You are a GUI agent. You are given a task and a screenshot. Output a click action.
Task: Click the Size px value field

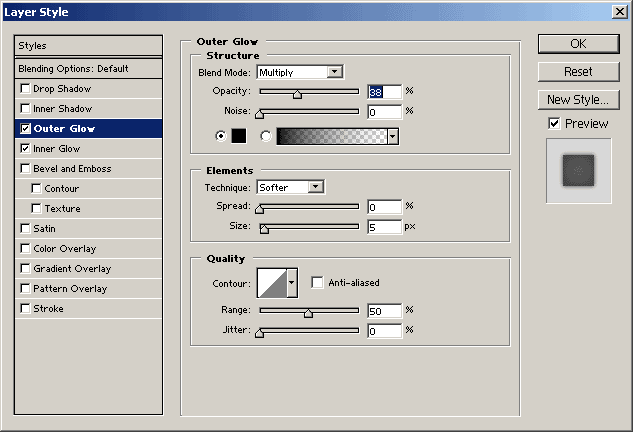coord(384,227)
